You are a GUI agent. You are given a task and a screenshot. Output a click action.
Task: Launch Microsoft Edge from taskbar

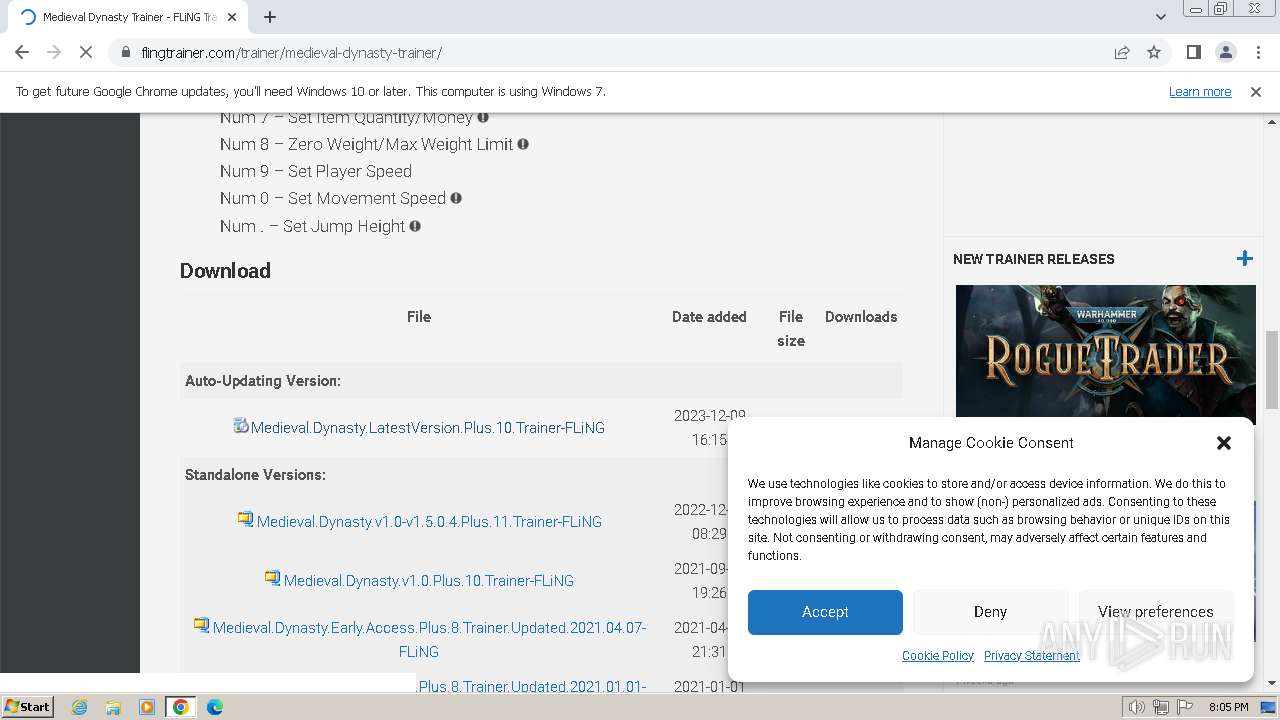point(215,707)
